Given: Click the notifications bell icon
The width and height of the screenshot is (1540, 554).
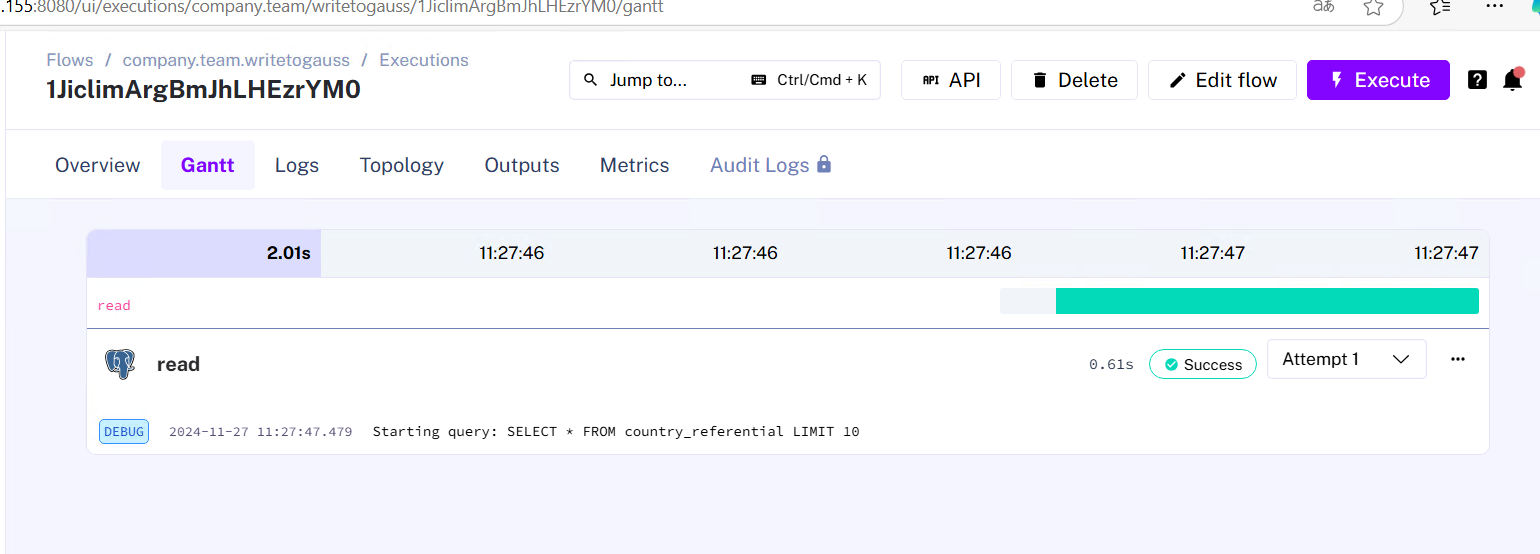Looking at the screenshot, I should pyautogui.click(x=1512, y=80).
